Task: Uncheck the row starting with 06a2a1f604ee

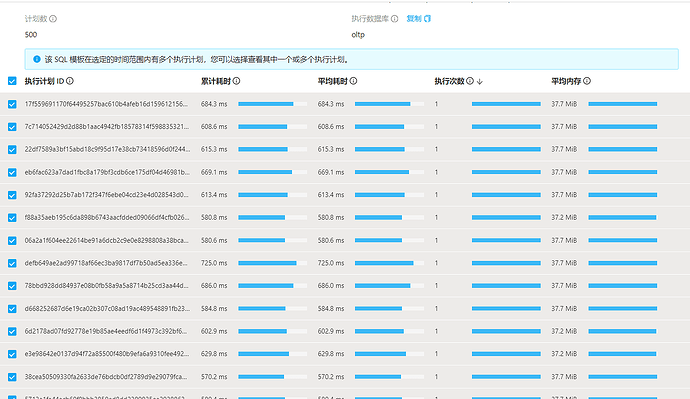Action: (12, 241)
